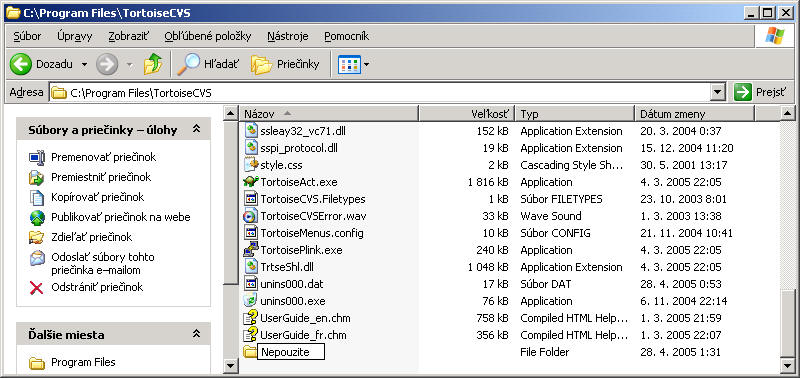This screenshot has height=378, width=800.
Task: Go up one folder level
Action: (153, 64)
